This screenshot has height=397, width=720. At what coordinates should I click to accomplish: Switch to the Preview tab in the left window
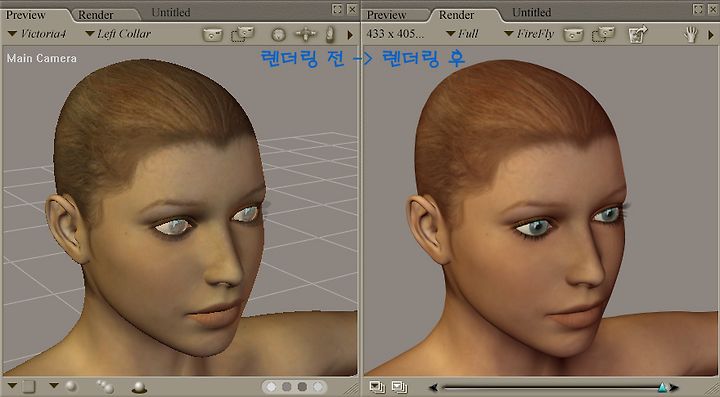(25, 15)
